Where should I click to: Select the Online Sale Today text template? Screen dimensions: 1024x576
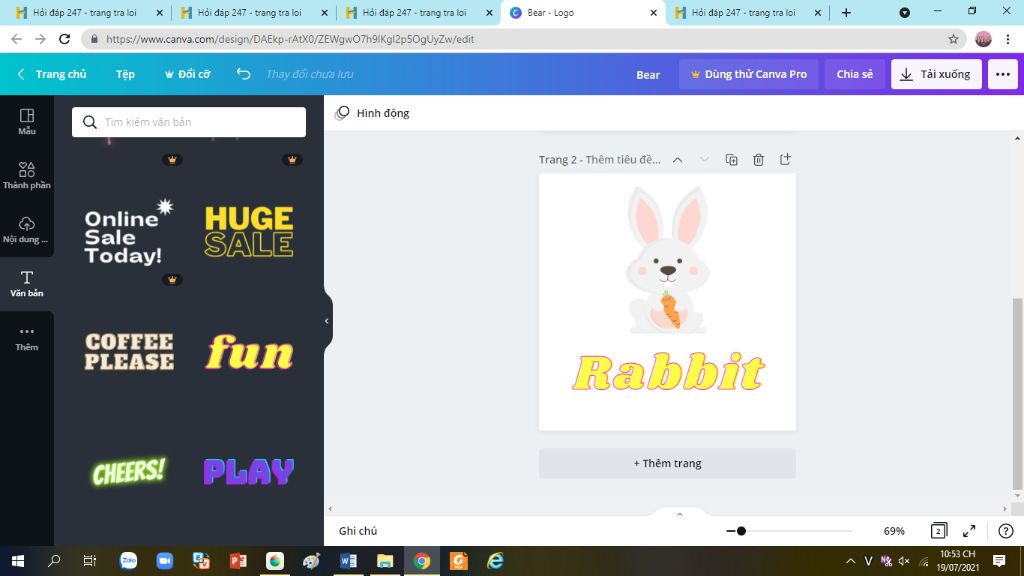point(129,232)
